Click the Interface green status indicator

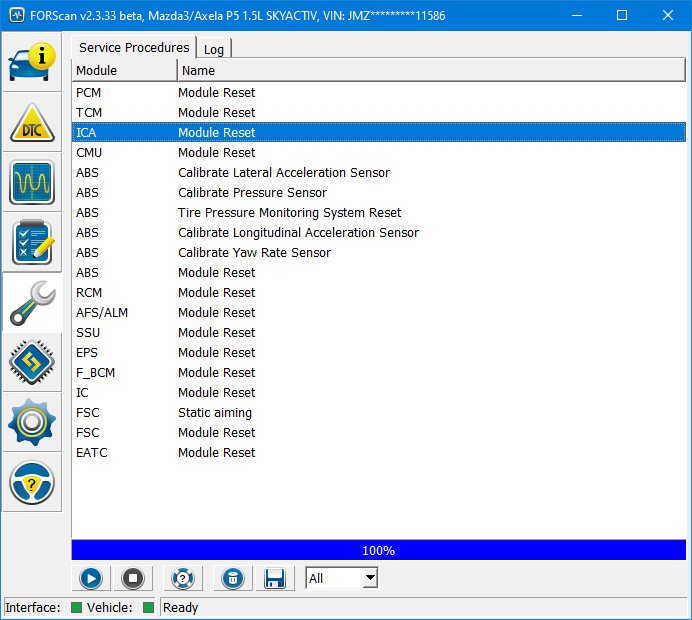pyautogui.click(x=76, y=608)
